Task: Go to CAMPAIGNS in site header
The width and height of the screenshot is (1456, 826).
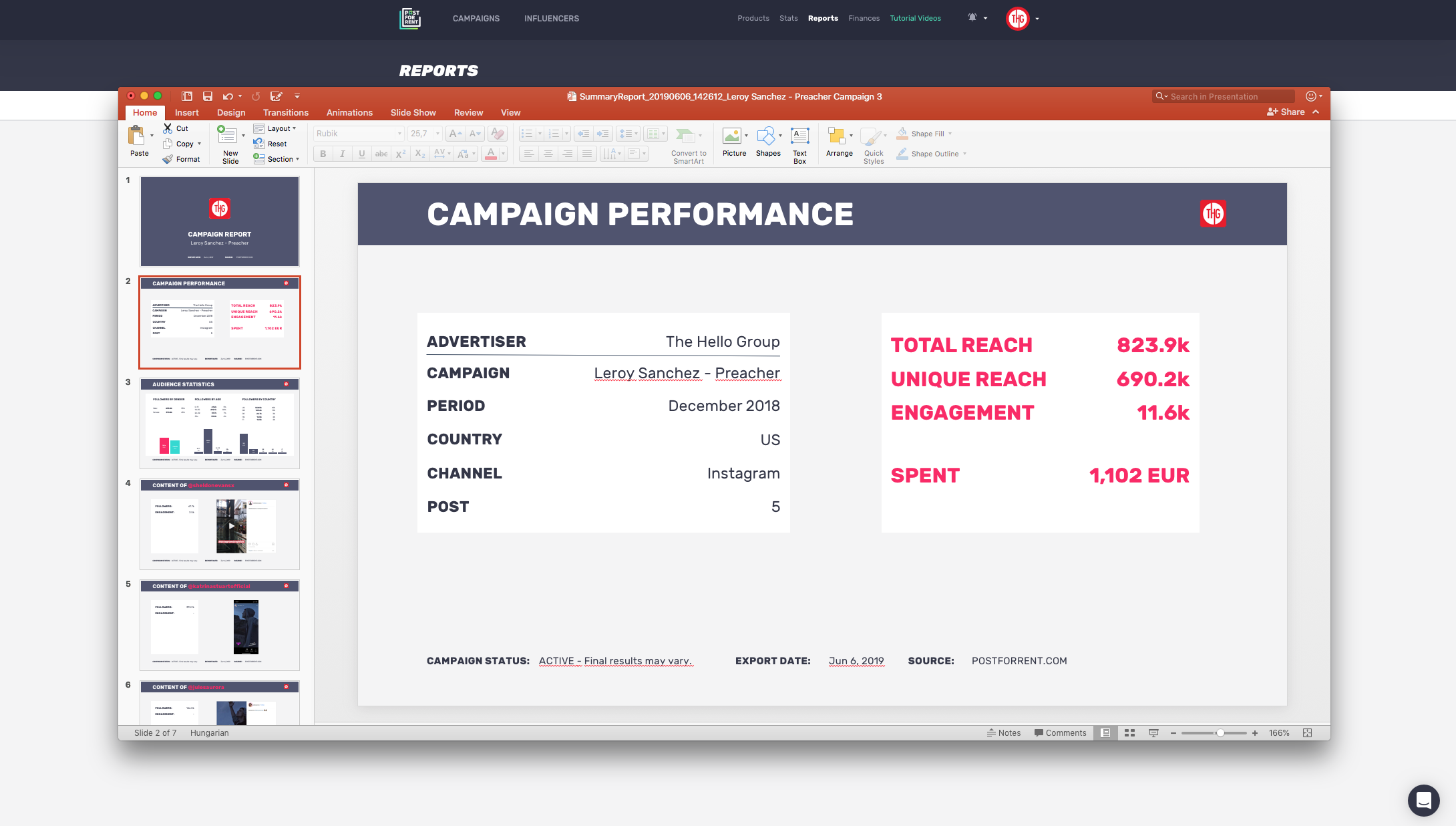Action: pos(476,18)
